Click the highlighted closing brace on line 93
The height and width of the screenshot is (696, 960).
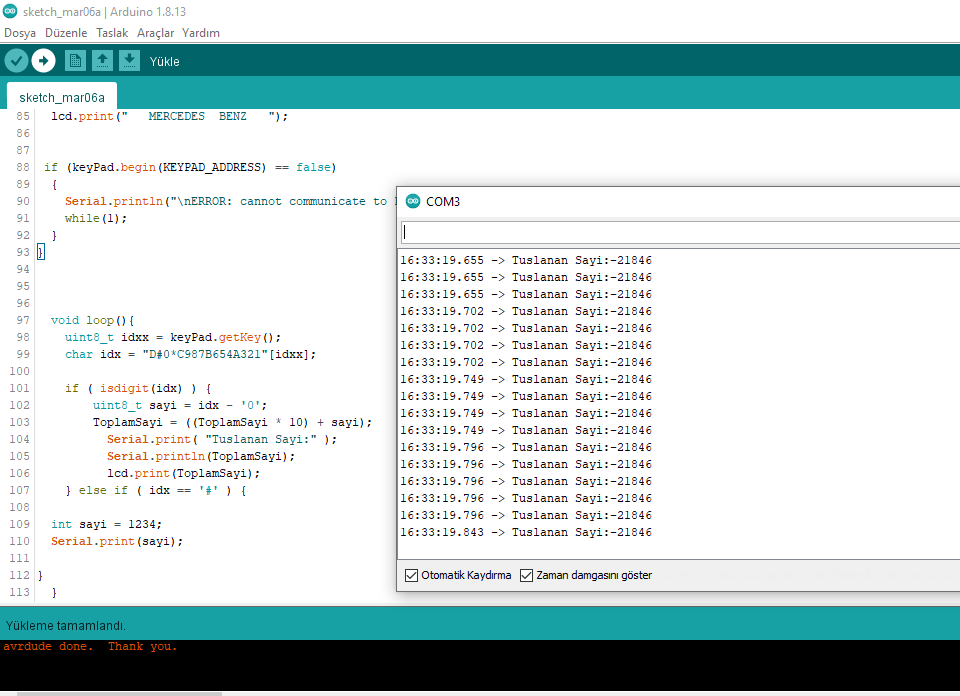coord(41,252)
